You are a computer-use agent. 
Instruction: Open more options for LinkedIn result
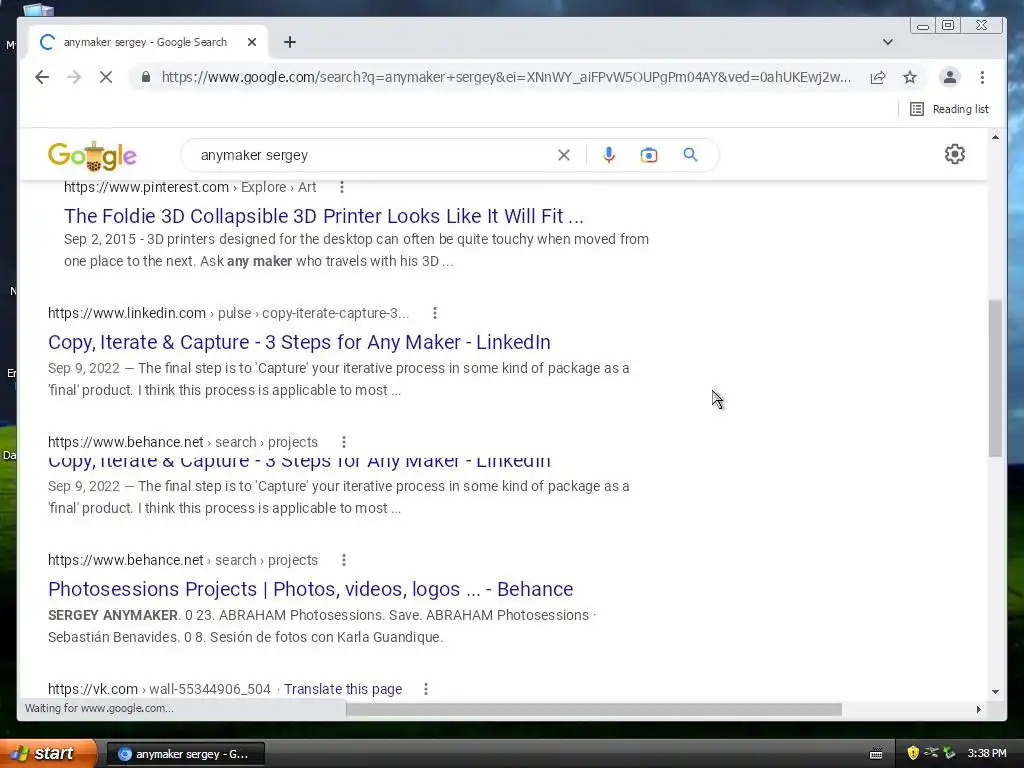[x=435, y=313]
